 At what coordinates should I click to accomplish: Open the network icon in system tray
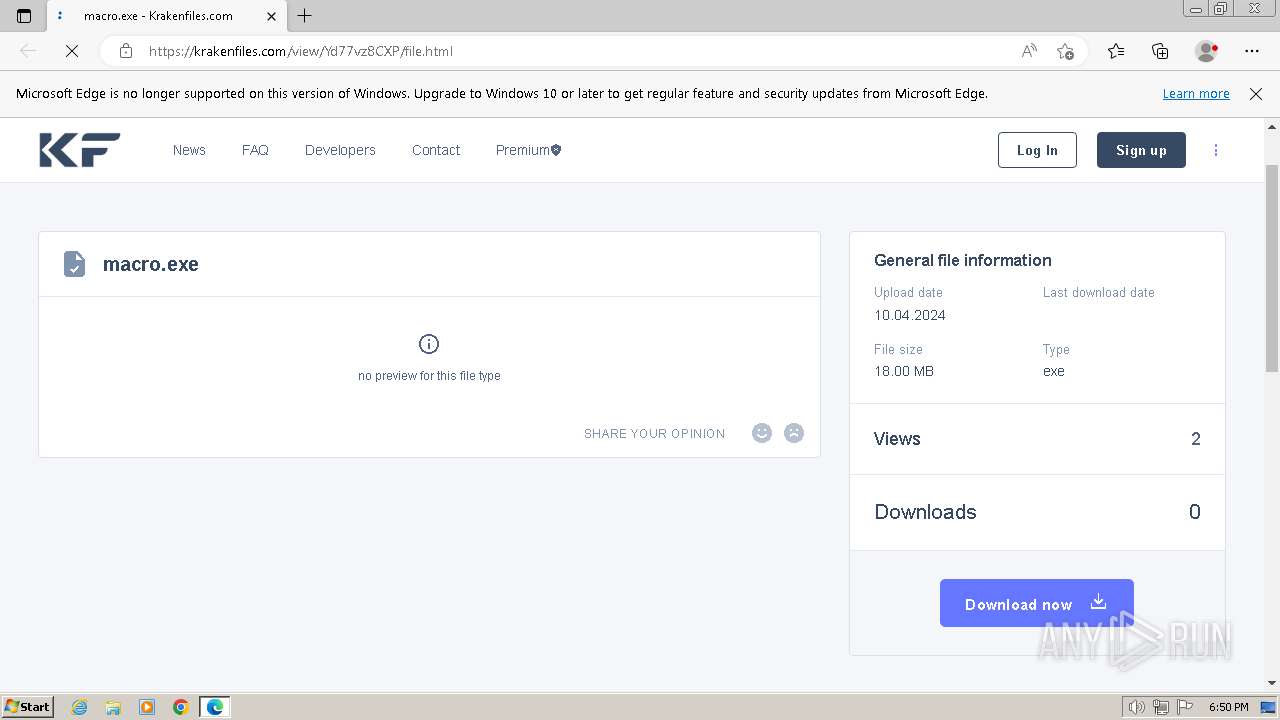tap(1161, 707)
